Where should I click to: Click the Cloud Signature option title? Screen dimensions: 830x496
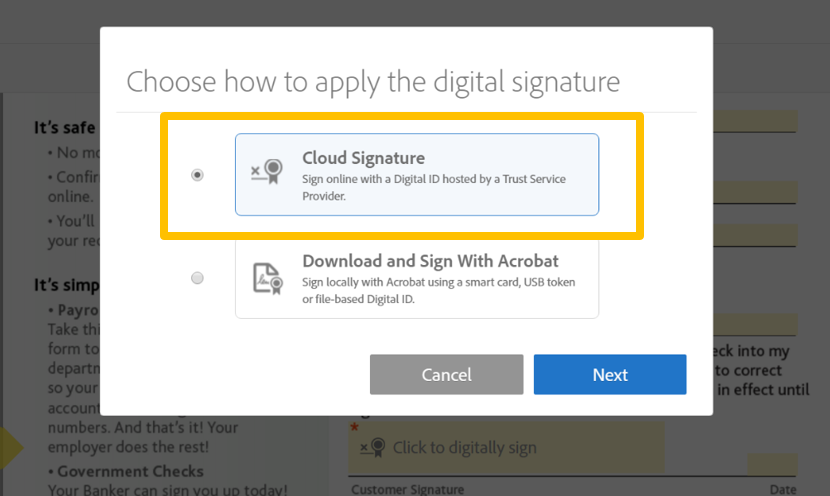pos(363,158)
